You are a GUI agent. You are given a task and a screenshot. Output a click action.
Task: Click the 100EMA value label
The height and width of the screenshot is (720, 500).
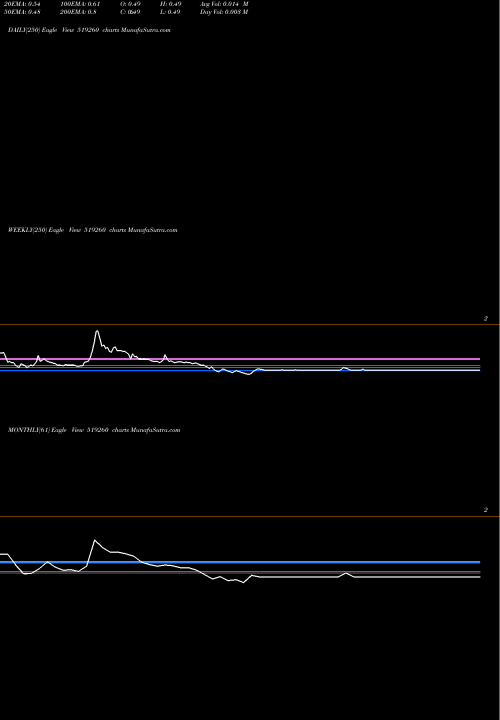click(x=80, y=4)
